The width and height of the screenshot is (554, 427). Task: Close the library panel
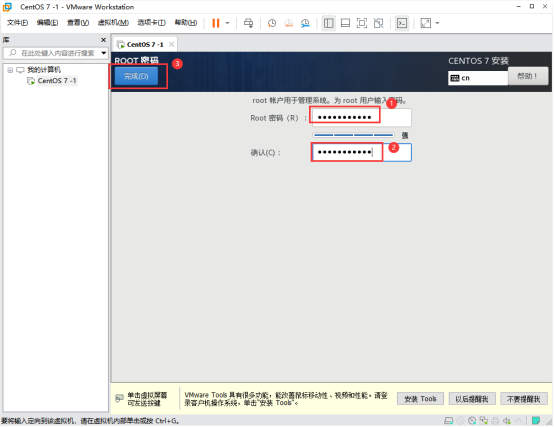[x=104, y=40]
